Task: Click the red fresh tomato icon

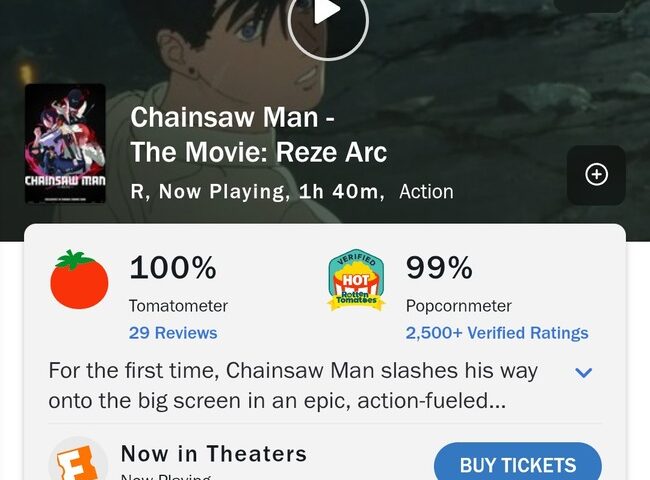Action: [79, 280]
